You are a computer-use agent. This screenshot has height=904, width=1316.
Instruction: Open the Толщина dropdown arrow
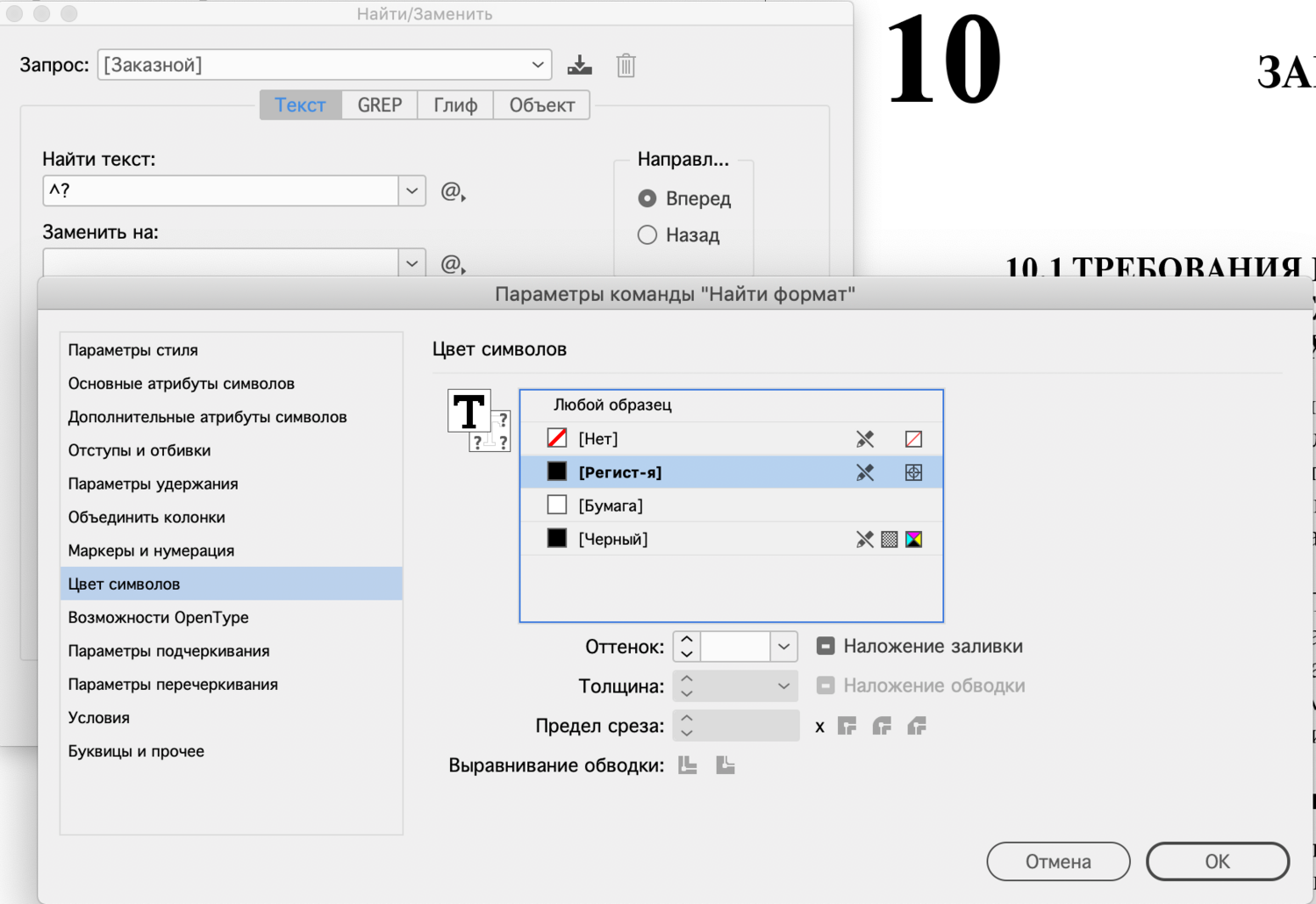[784, 686]
